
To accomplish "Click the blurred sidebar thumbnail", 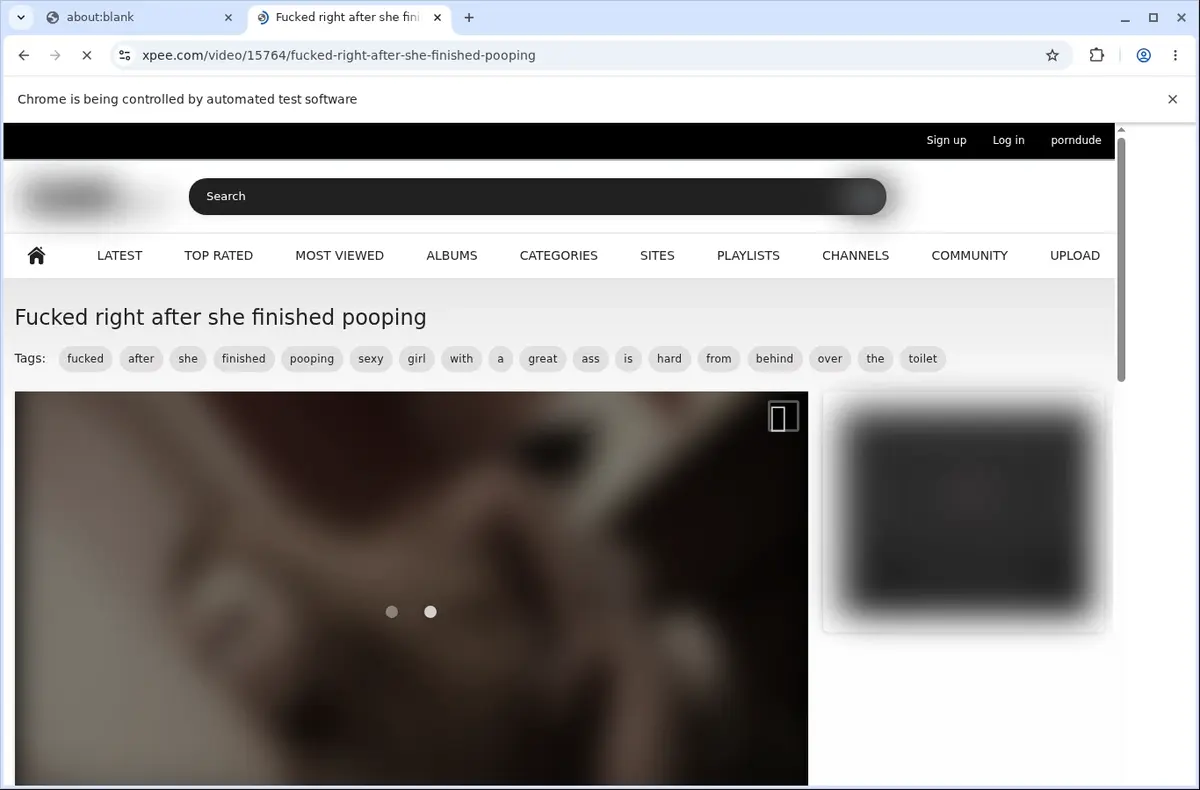I will pyautogui.click(x=966, y=511).
